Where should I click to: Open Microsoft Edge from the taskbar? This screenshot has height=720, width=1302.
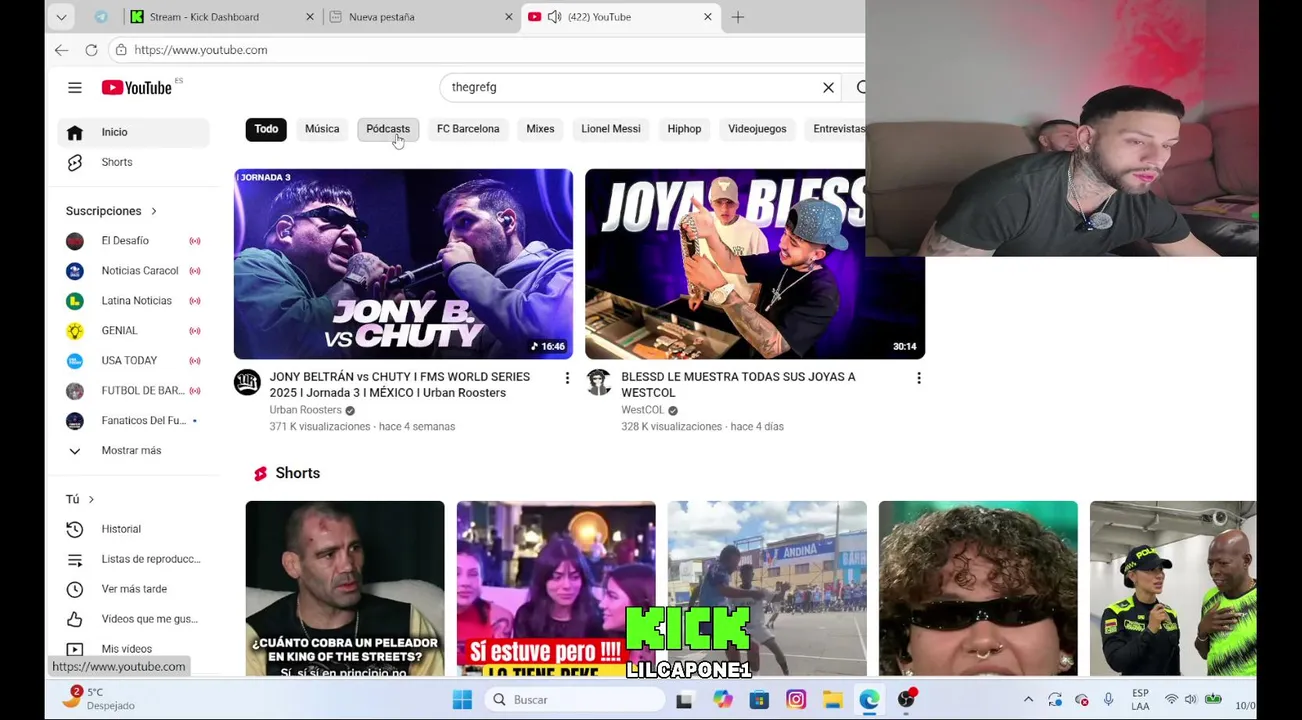(869, 700)
